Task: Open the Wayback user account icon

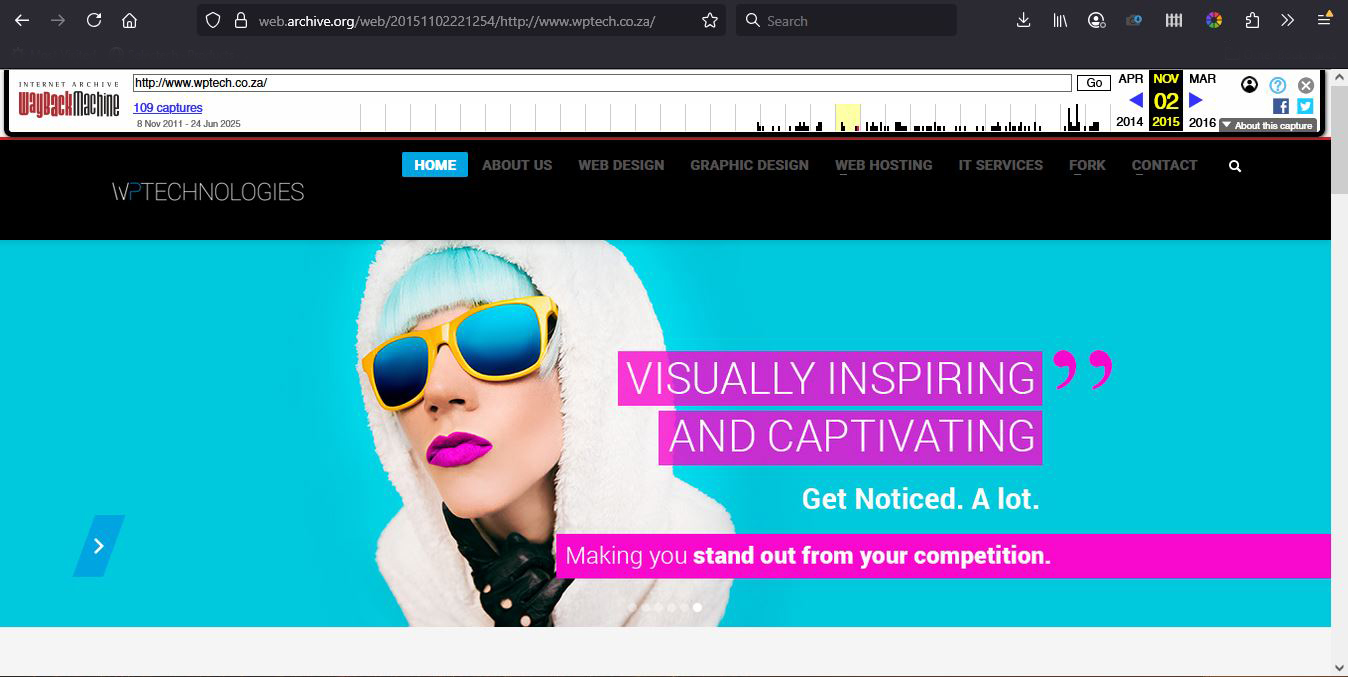Action: [1249, 85]
